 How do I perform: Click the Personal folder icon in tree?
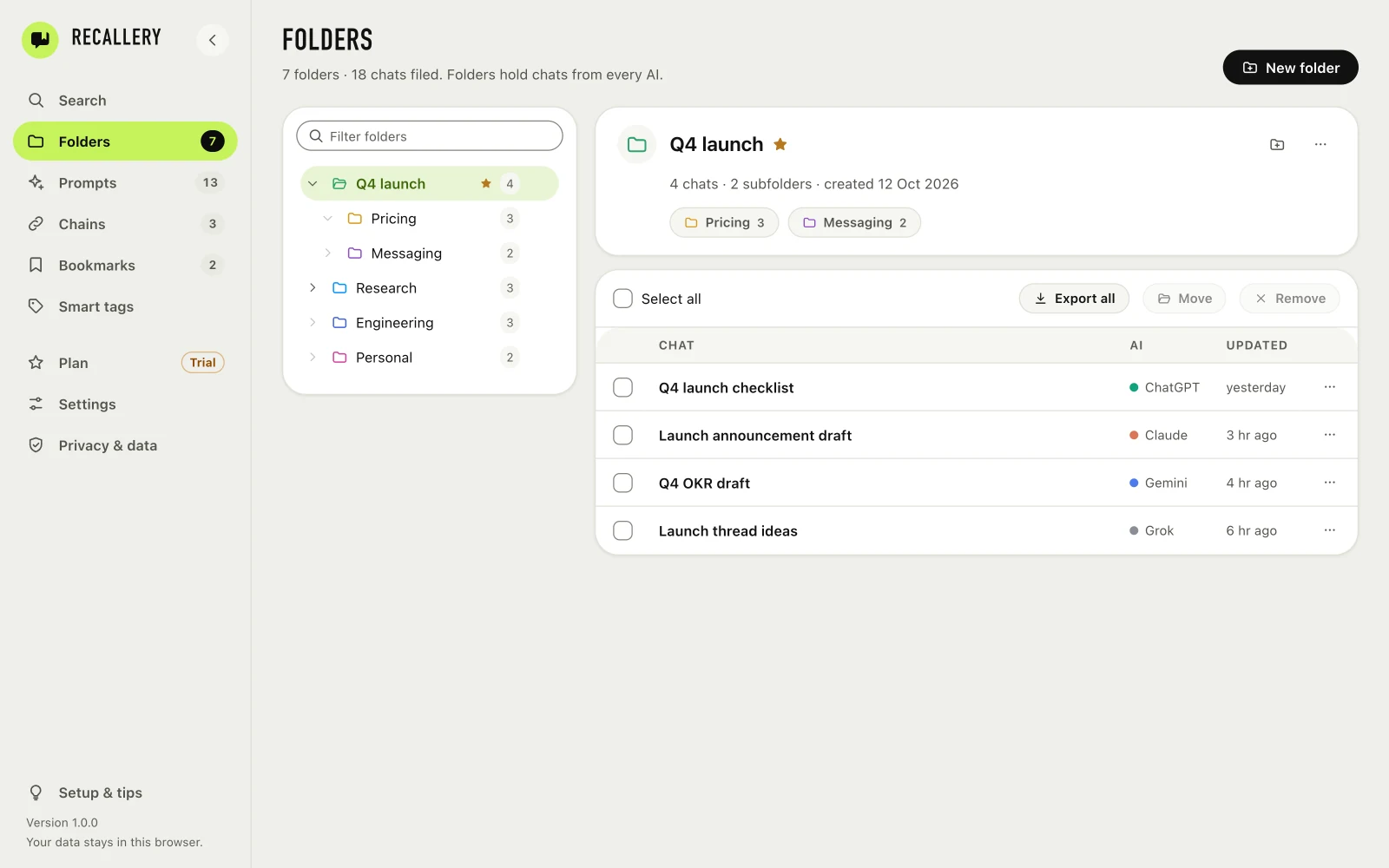(x=339, y=357)
